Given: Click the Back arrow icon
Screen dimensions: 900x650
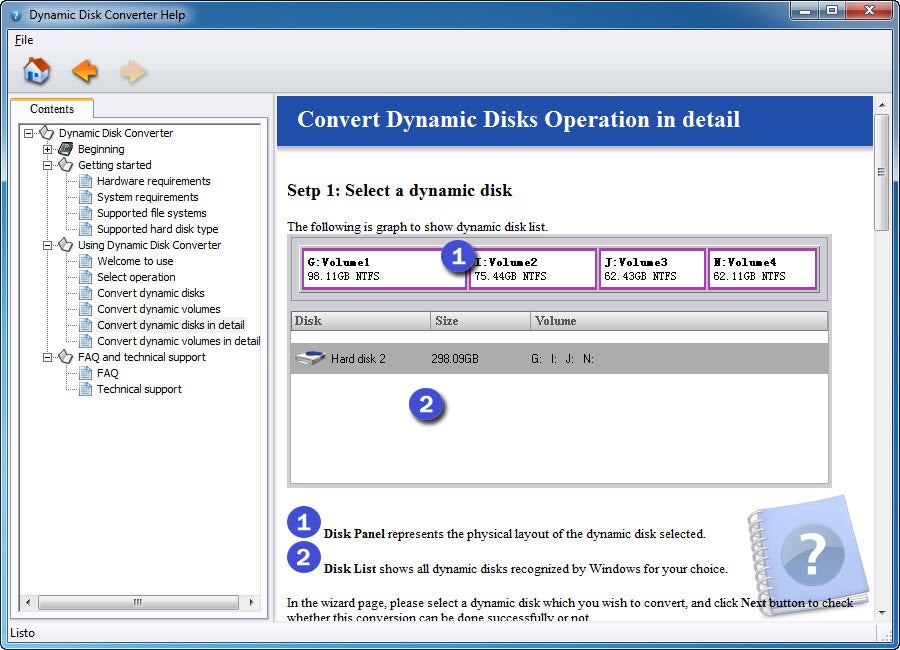Looking at the screenshot, I should [85, 71].
